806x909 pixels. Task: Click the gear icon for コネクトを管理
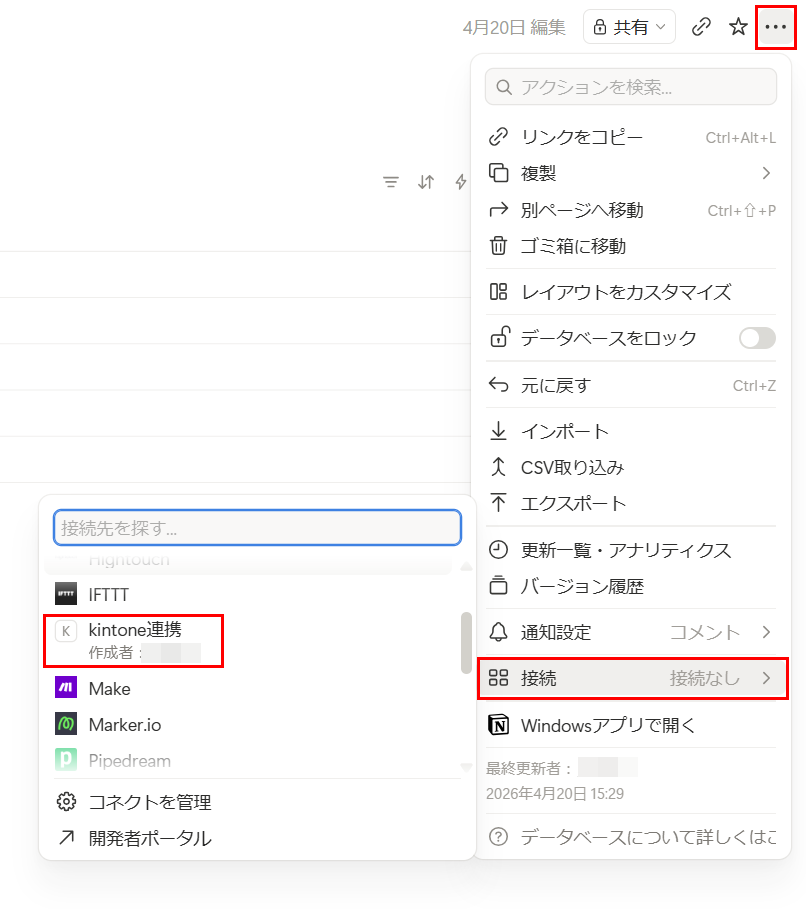coord(66,802)
